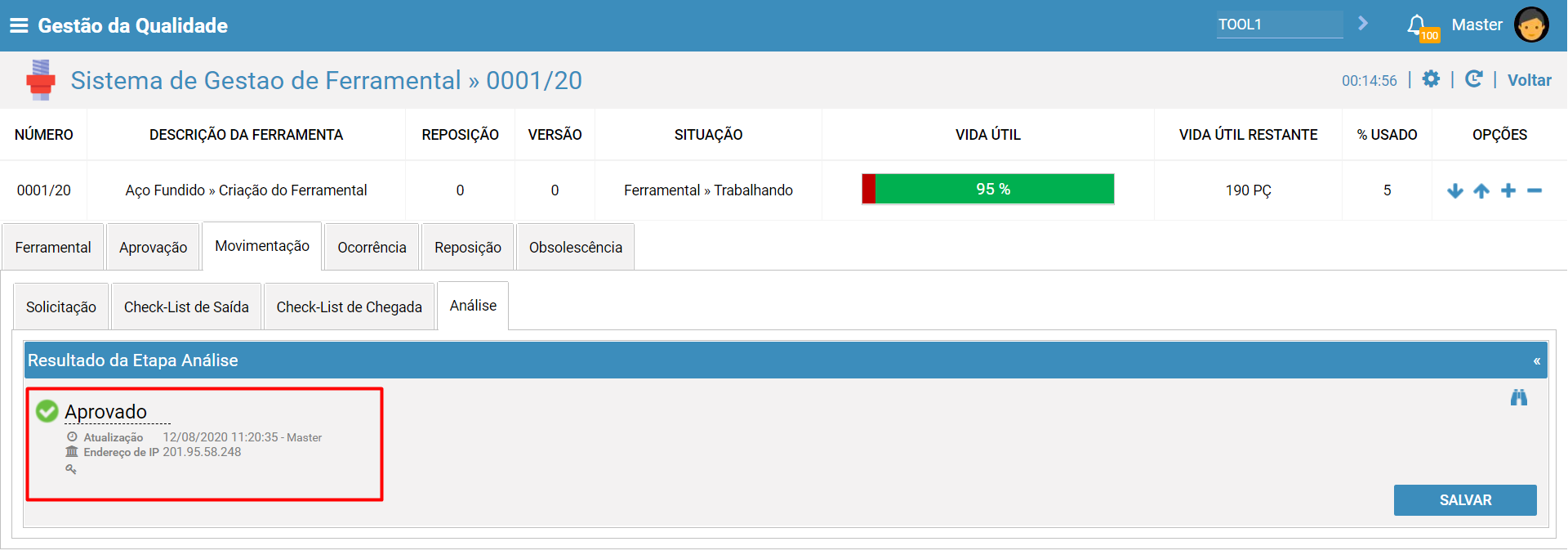The width and height of the screenshot is (1568, 555).
Task: Select the Solicitação sub-tab
Action: (61, 307)
